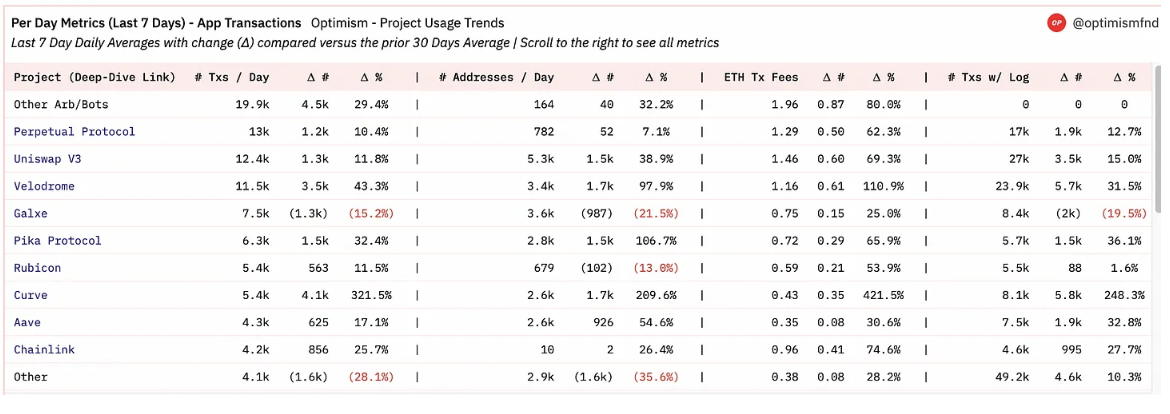Viewport: 1170px width, 414px height.
Task: Select the '# Addresses / Day' column header
Action: tap(496, 78)
